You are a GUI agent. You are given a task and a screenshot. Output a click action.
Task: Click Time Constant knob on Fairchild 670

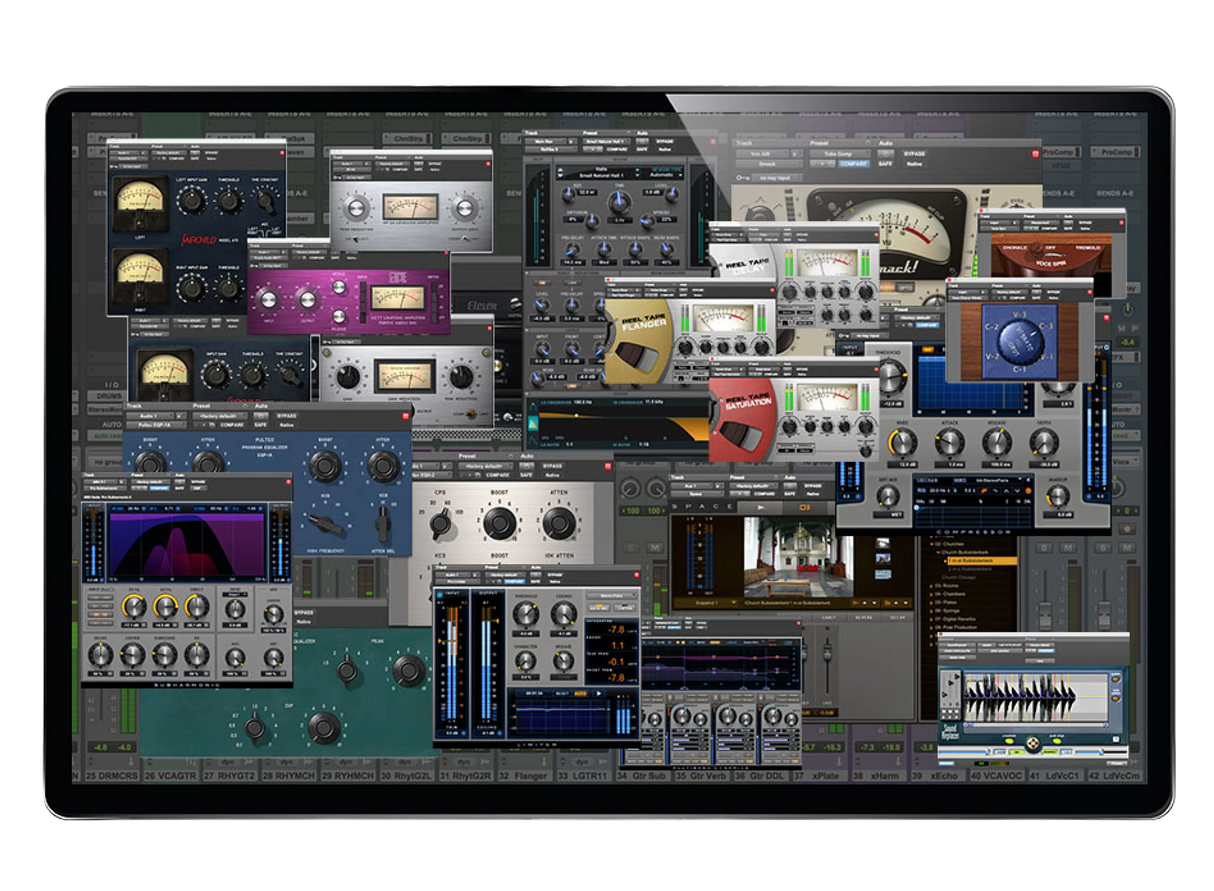[265, 201]
